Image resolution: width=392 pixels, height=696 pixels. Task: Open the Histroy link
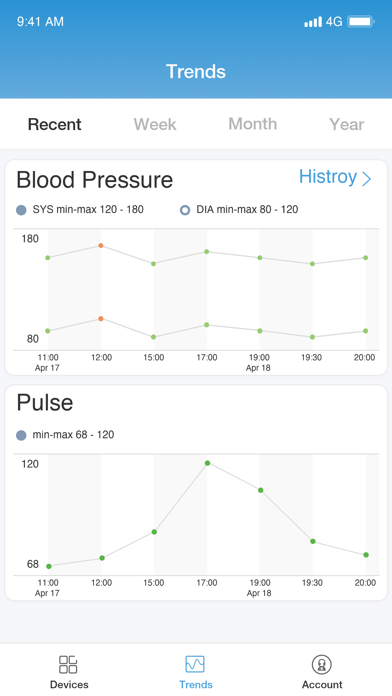point(328,177)
